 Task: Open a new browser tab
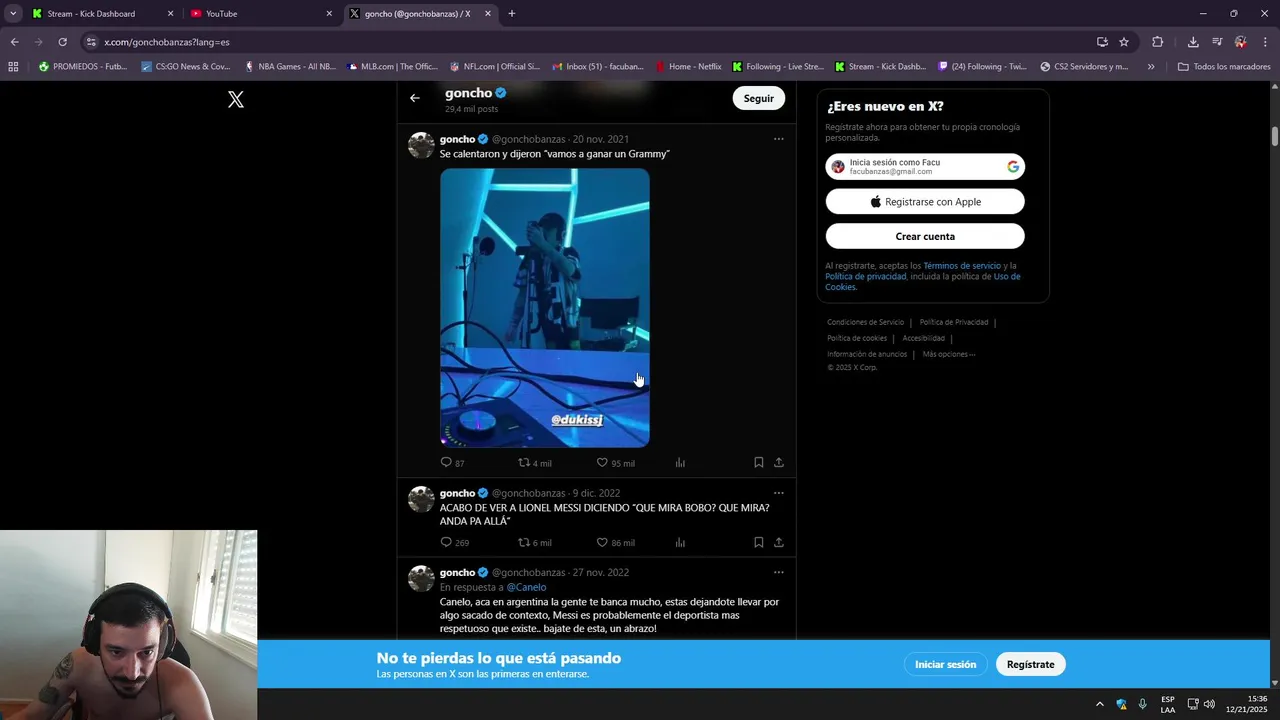point(512,14)
